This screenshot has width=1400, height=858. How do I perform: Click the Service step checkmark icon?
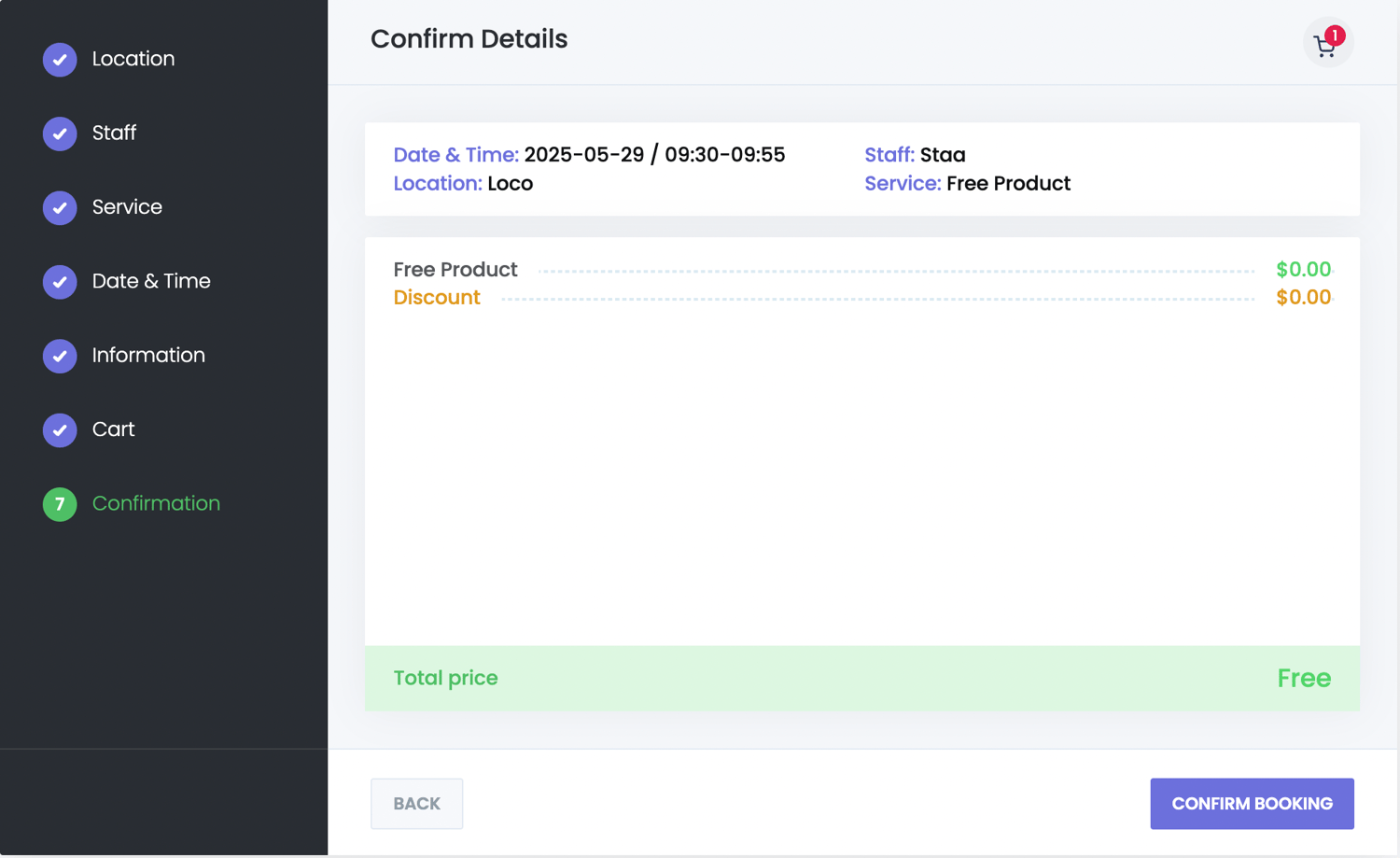60,207
